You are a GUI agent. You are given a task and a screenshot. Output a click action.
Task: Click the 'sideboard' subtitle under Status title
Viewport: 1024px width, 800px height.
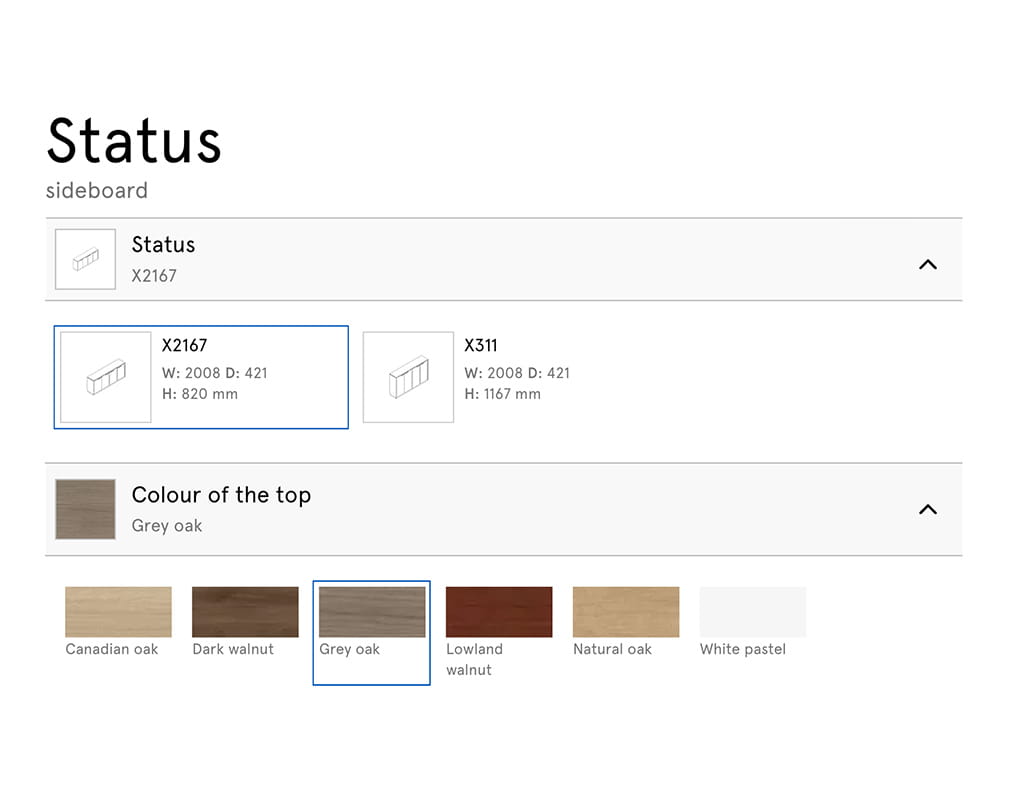tap(97, 191)
